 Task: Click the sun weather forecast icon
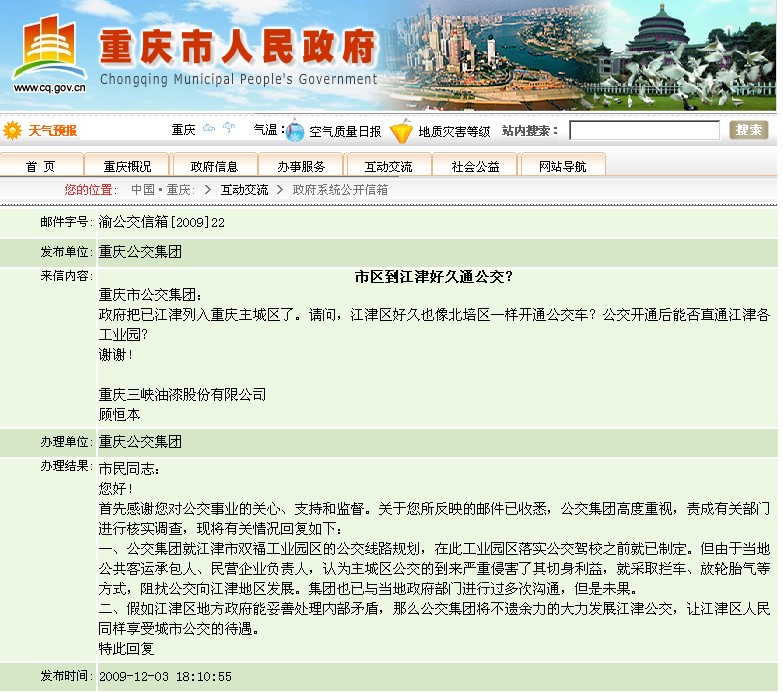coord(12,131)
